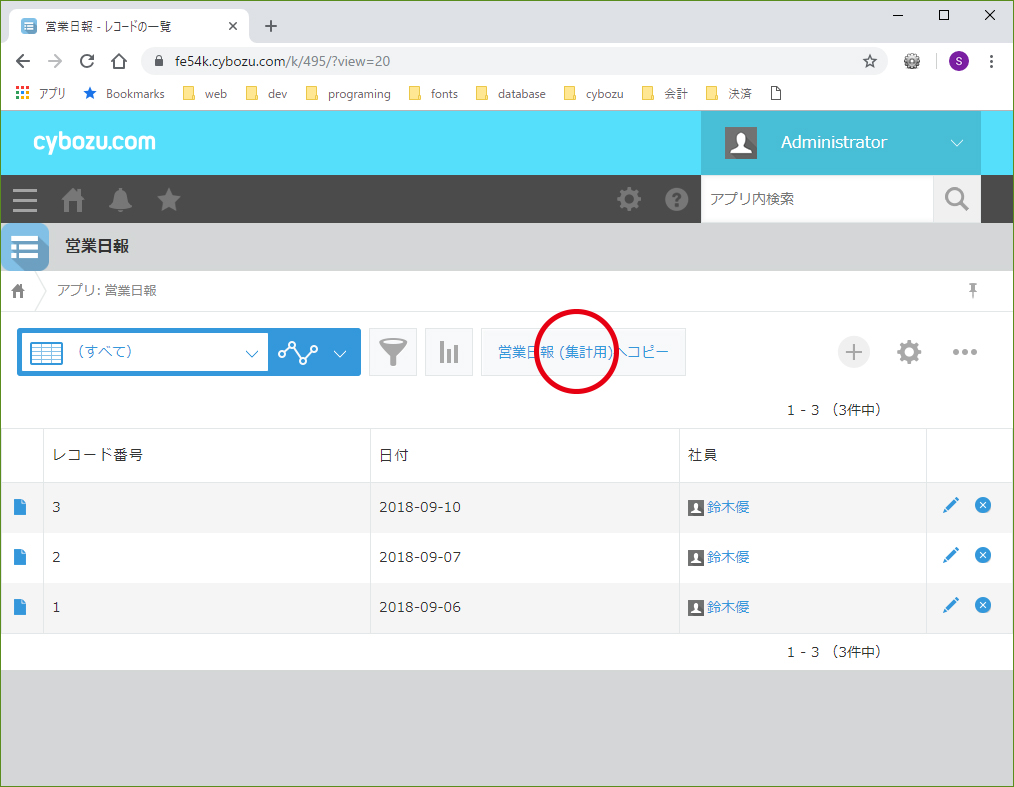The image size is (1014, 787).
Task: Open the cybozu hamburger menu
Action: click(x=25, y=200)
